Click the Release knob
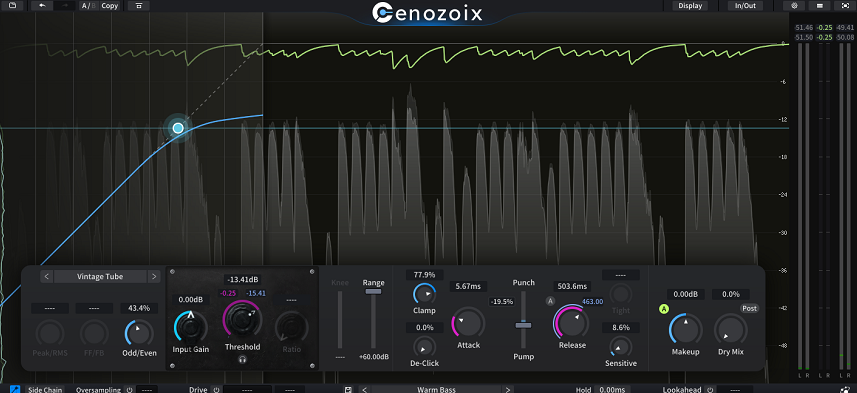 click(572, 322)
